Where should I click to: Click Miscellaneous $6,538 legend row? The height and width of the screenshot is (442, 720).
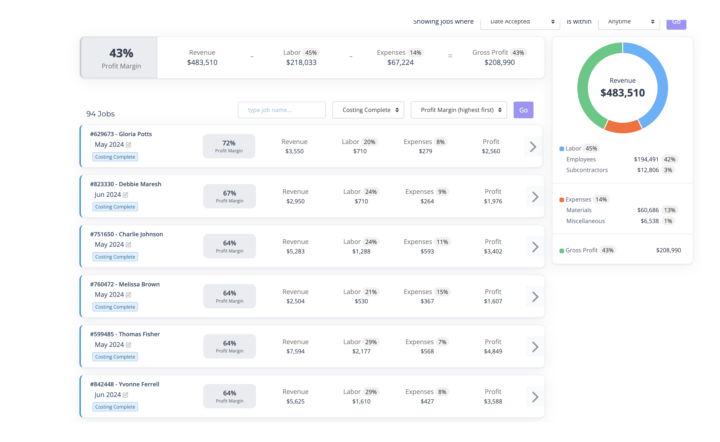pyautogui.click(x=620, y=221)
